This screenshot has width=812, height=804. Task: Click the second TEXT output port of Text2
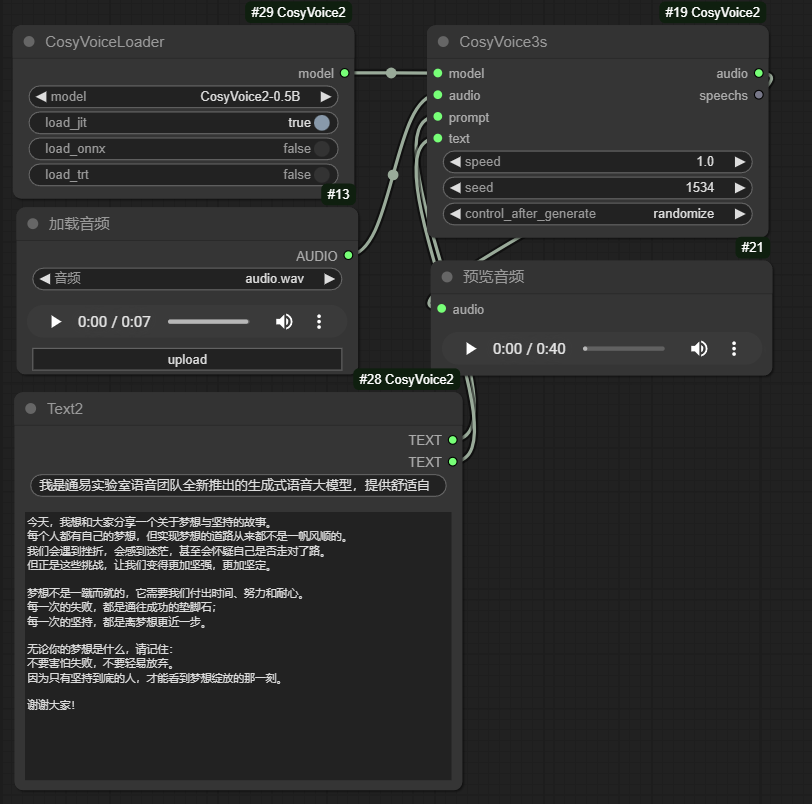(x=453, y=461)
